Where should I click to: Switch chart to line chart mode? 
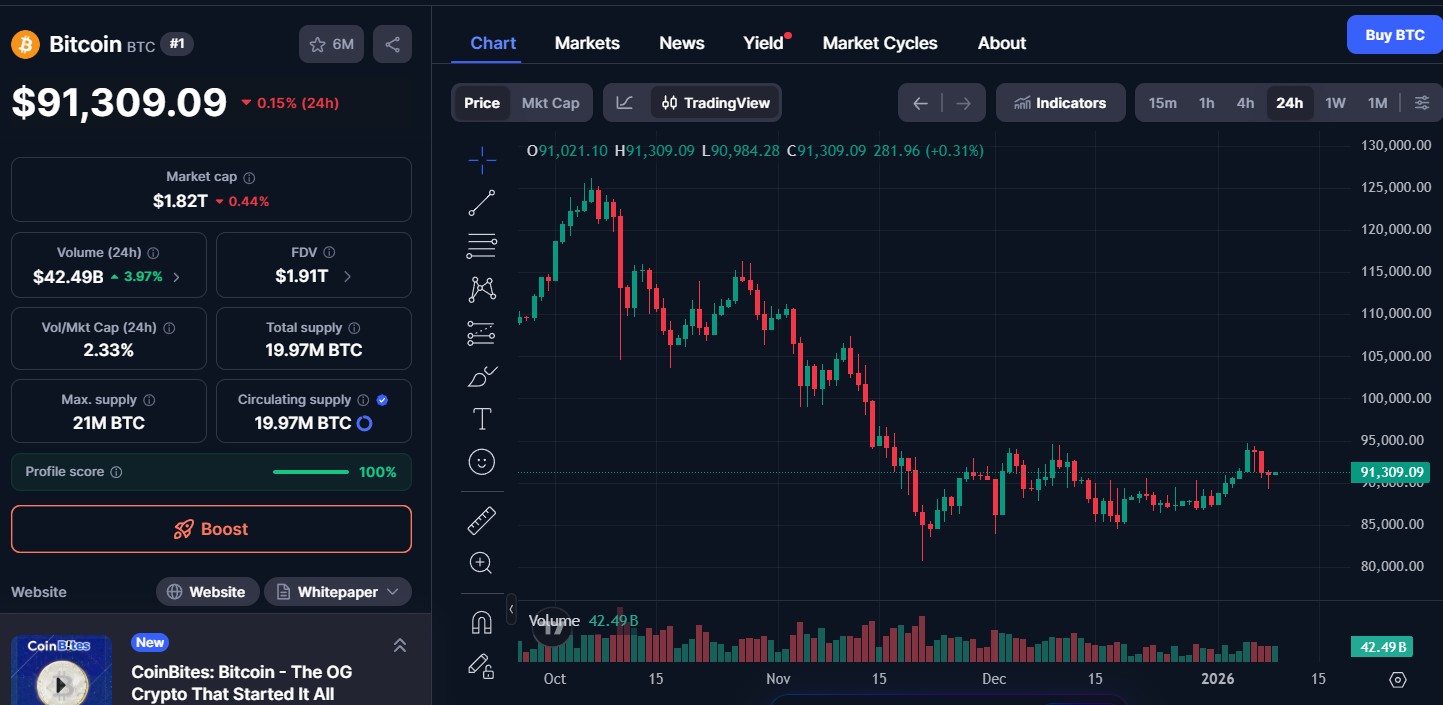click(624, 102)
